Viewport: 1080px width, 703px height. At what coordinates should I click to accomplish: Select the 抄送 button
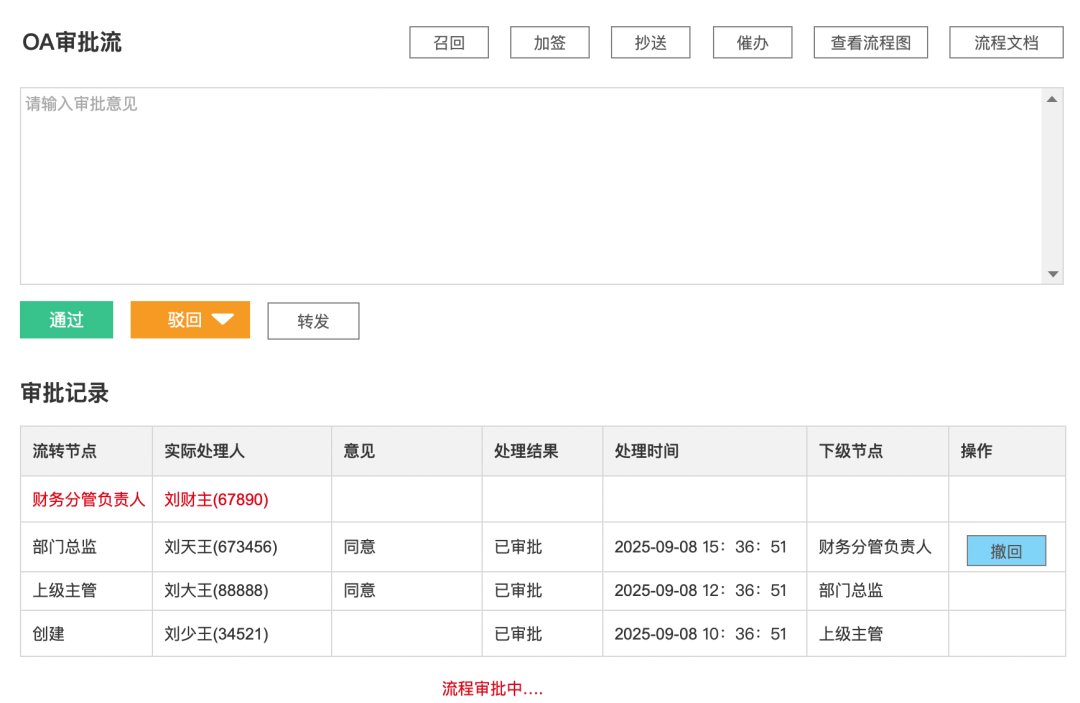pos(650,43)
